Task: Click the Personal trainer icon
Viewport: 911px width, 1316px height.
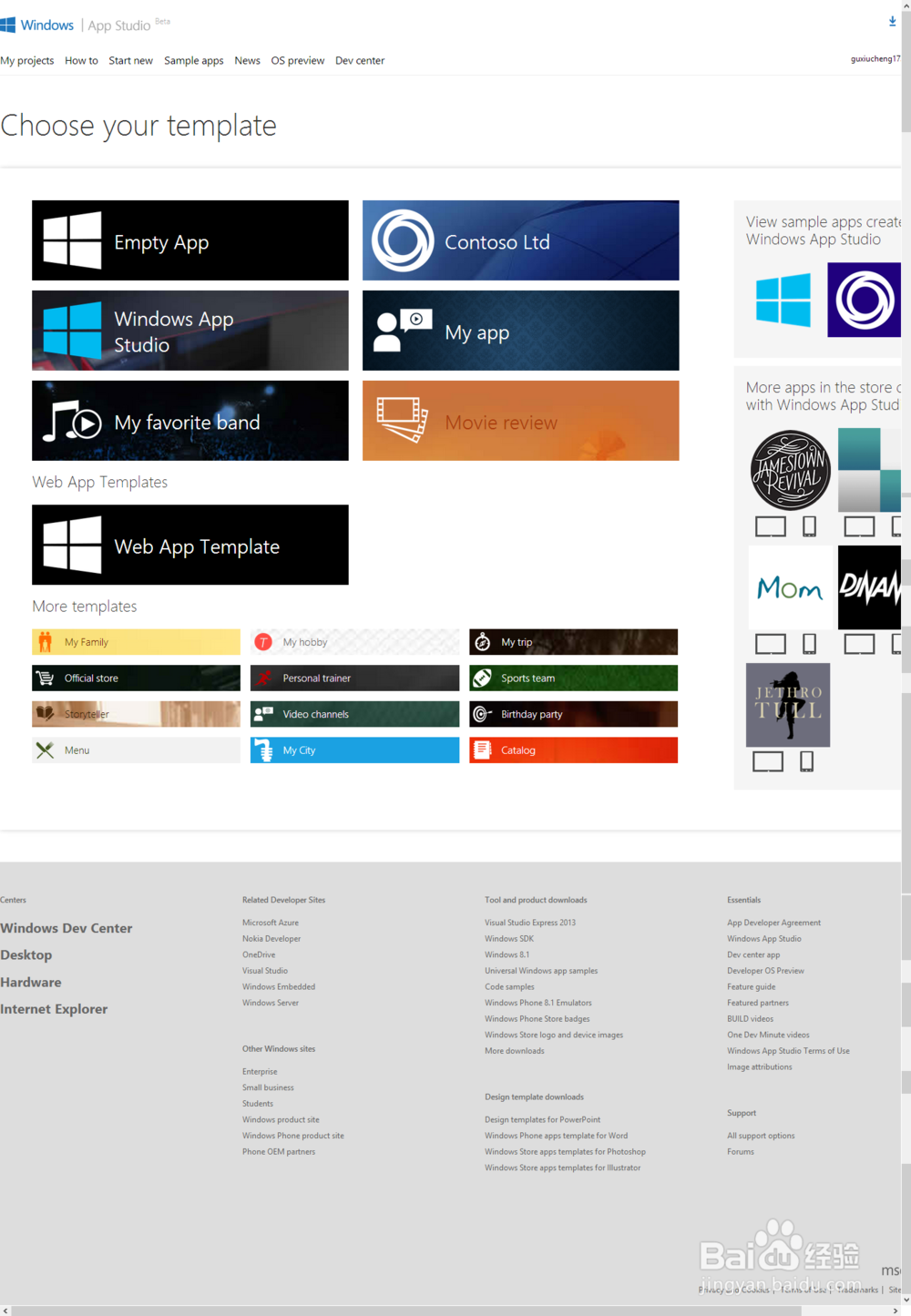Action: (x=263, y=678)
